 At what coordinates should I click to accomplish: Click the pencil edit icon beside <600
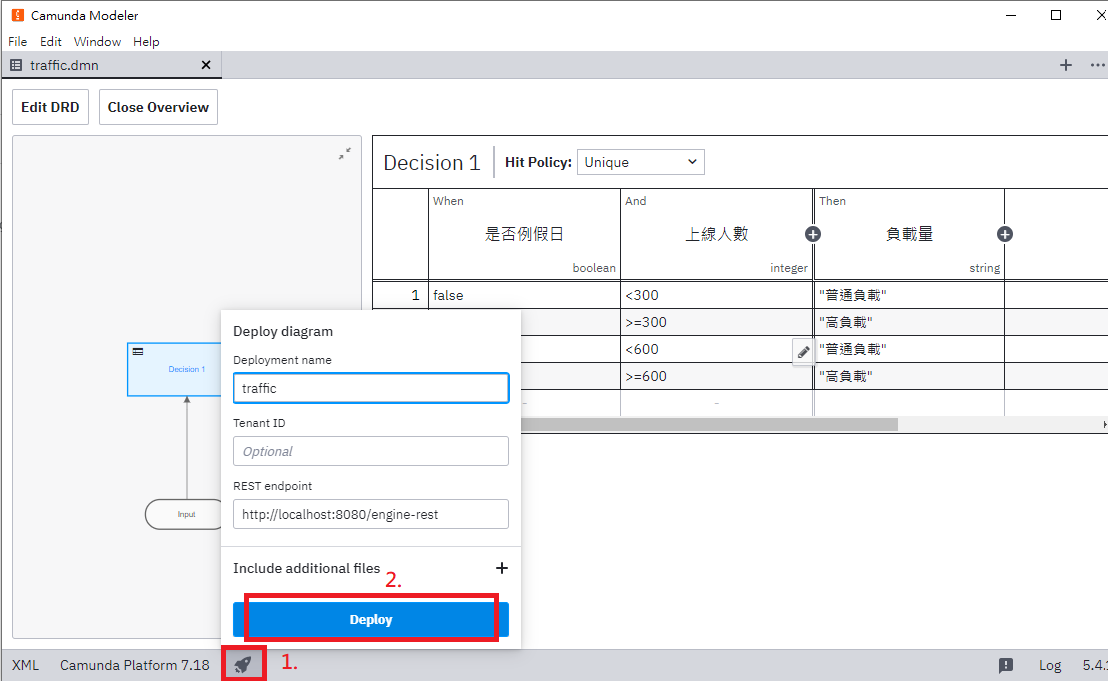click(803, 351)
